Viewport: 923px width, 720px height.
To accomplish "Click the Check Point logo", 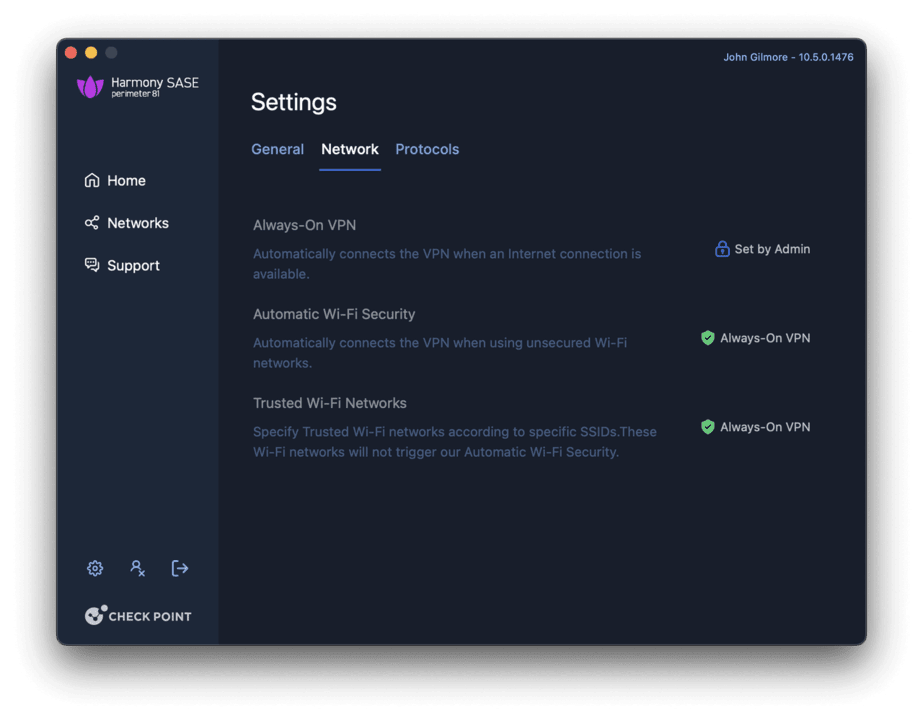I will tap(138, 615).
